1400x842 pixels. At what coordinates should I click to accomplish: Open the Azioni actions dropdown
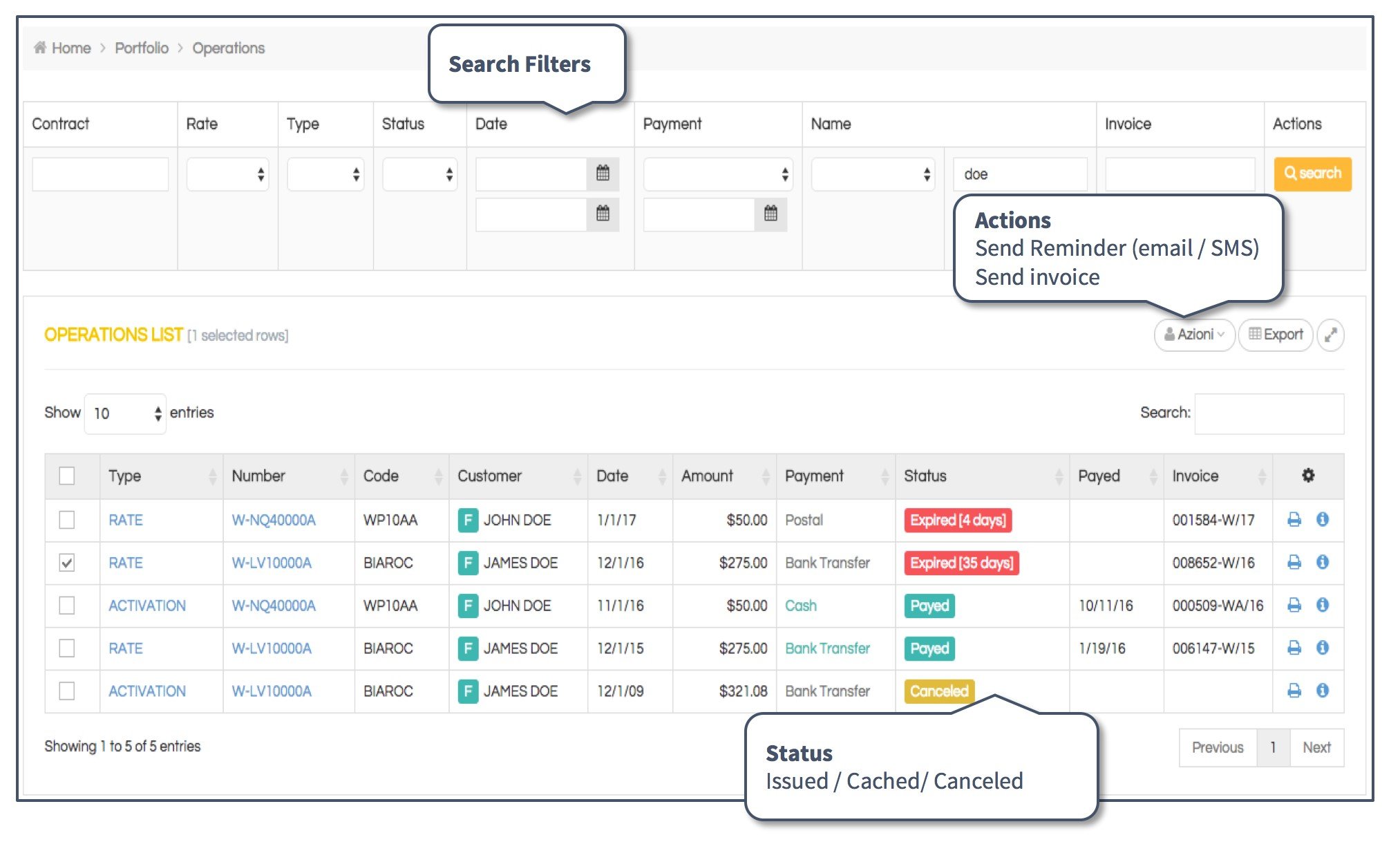coord(1194,335)
